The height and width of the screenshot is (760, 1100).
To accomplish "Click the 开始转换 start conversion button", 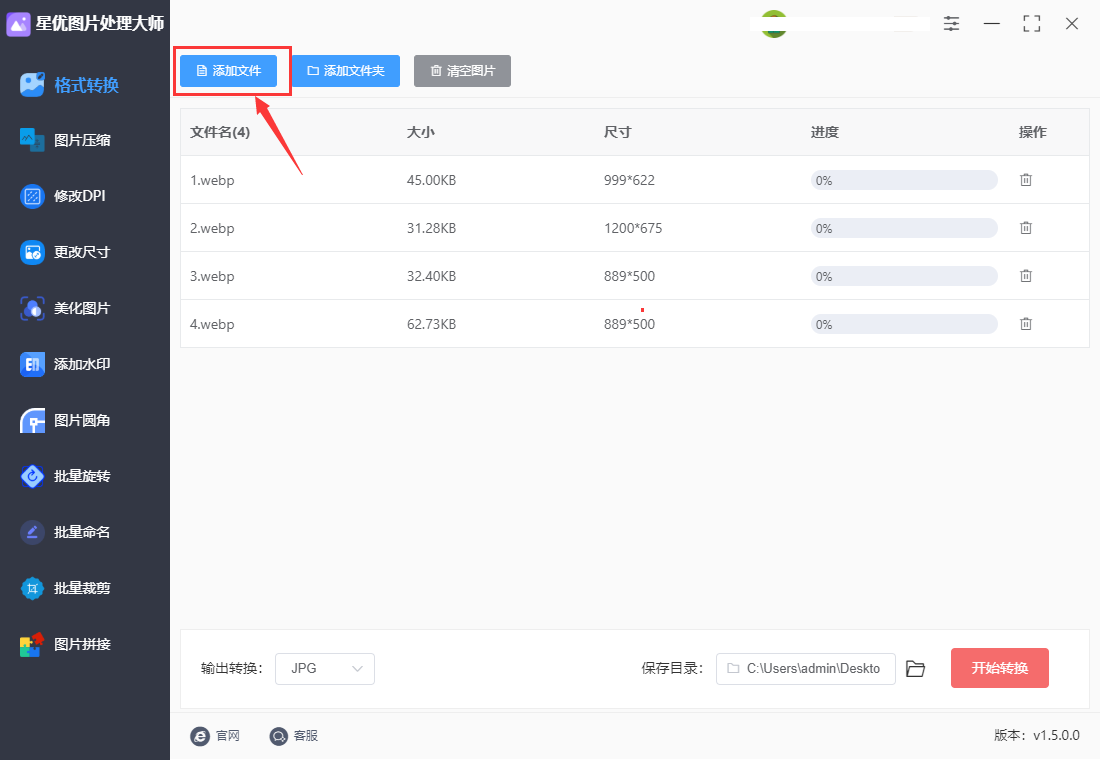I will (1000, 668).
